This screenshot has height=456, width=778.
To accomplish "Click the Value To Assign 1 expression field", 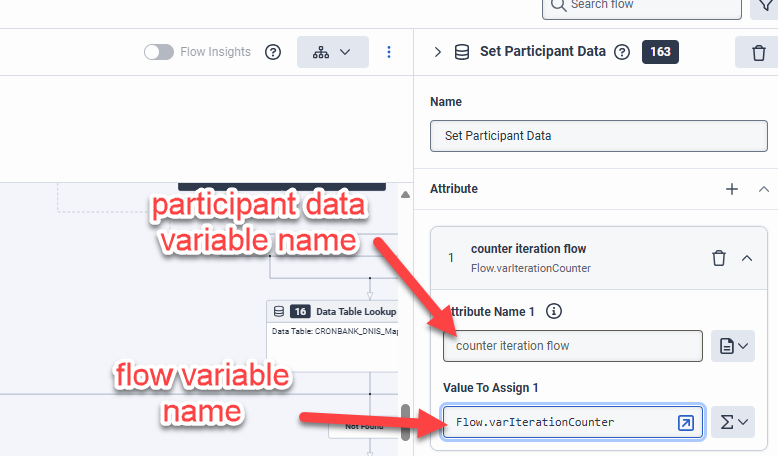I will [558, 422].
